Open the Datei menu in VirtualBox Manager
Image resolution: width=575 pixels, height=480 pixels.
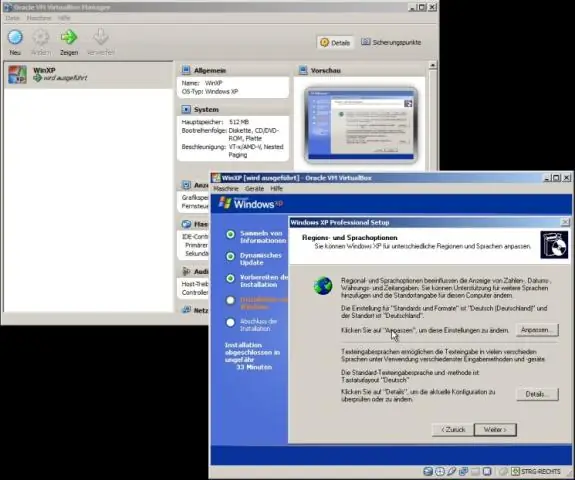pyautogui.click(x=12, y=18)
